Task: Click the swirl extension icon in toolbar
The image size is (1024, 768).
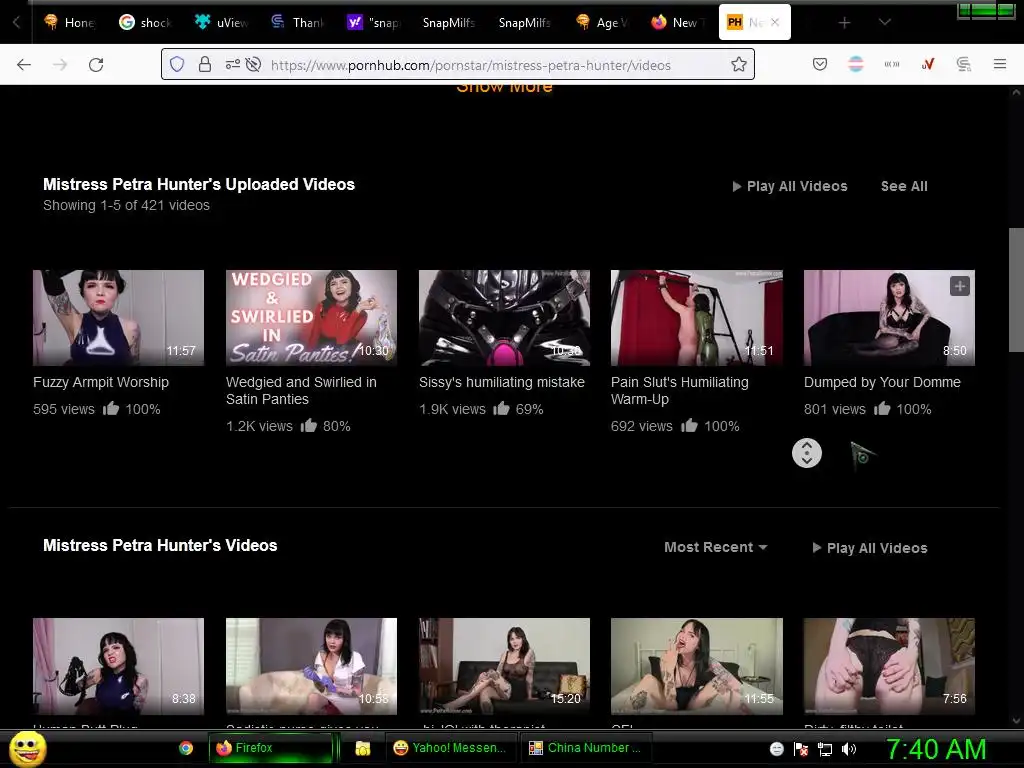Action: (963, 64)
